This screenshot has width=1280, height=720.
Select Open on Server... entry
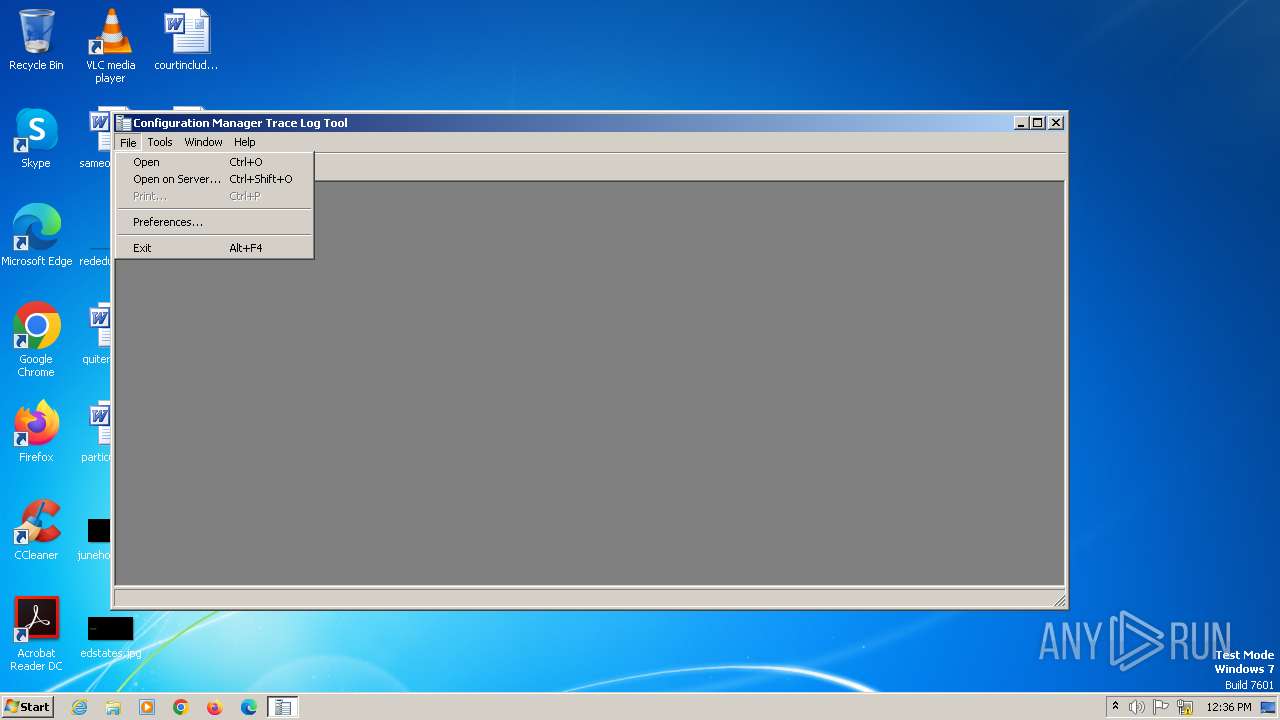(214, 179)
